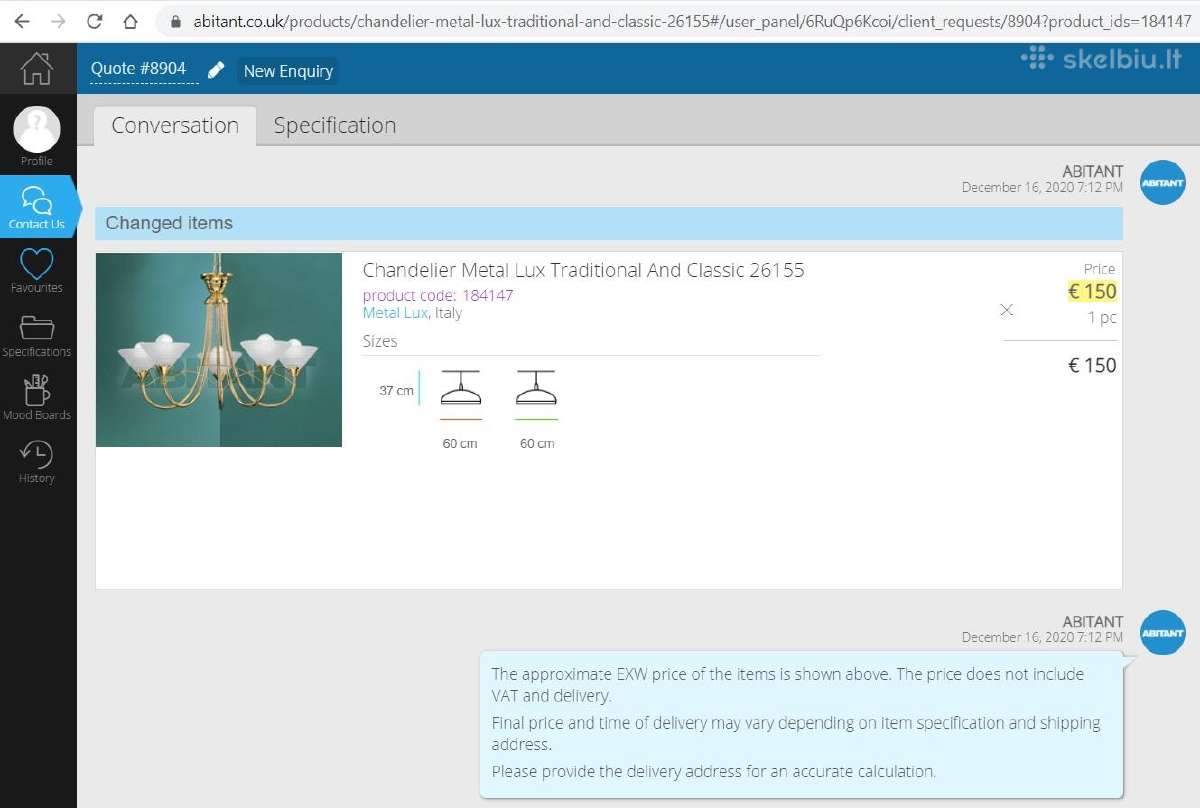Start a New Enquiry
1200x808 pixels.
pos(288,71)
